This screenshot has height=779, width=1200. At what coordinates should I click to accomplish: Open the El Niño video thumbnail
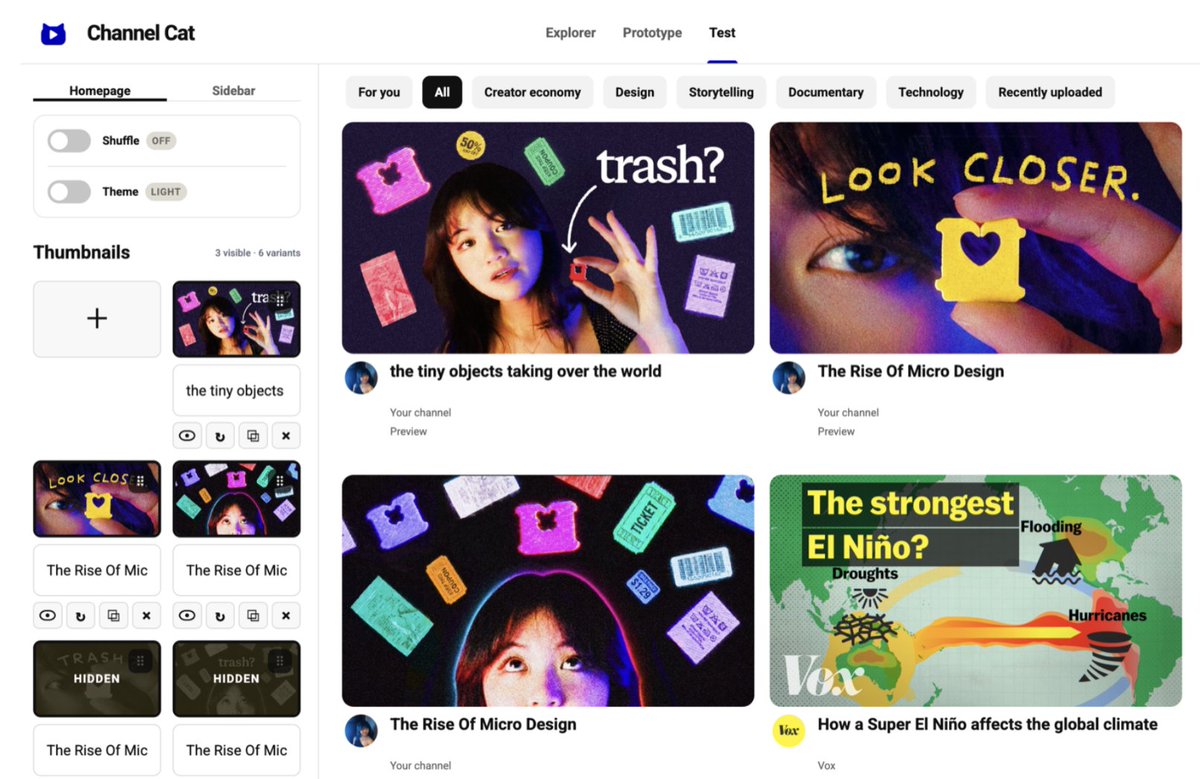(976, 591)
